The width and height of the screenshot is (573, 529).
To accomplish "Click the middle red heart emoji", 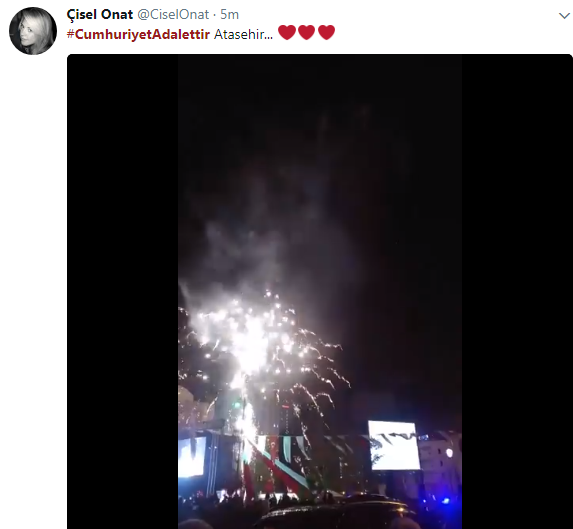I will 307,33.
